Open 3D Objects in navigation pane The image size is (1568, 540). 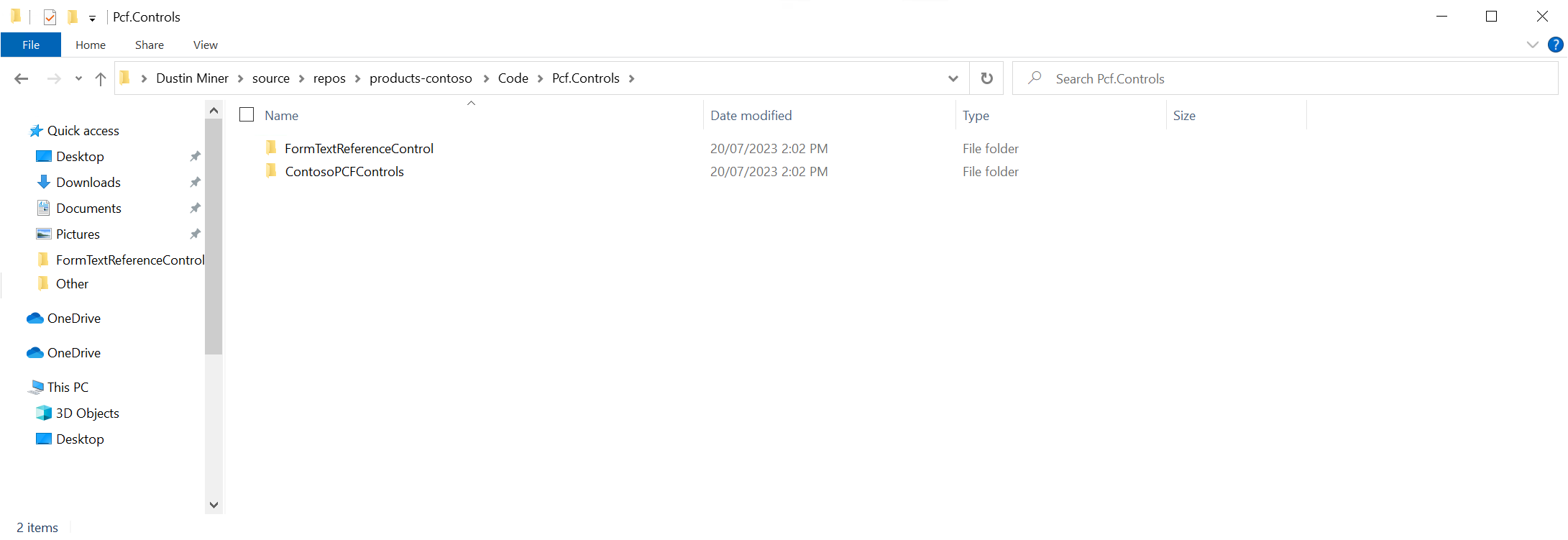pyautogui.click(x=87, y=413)
